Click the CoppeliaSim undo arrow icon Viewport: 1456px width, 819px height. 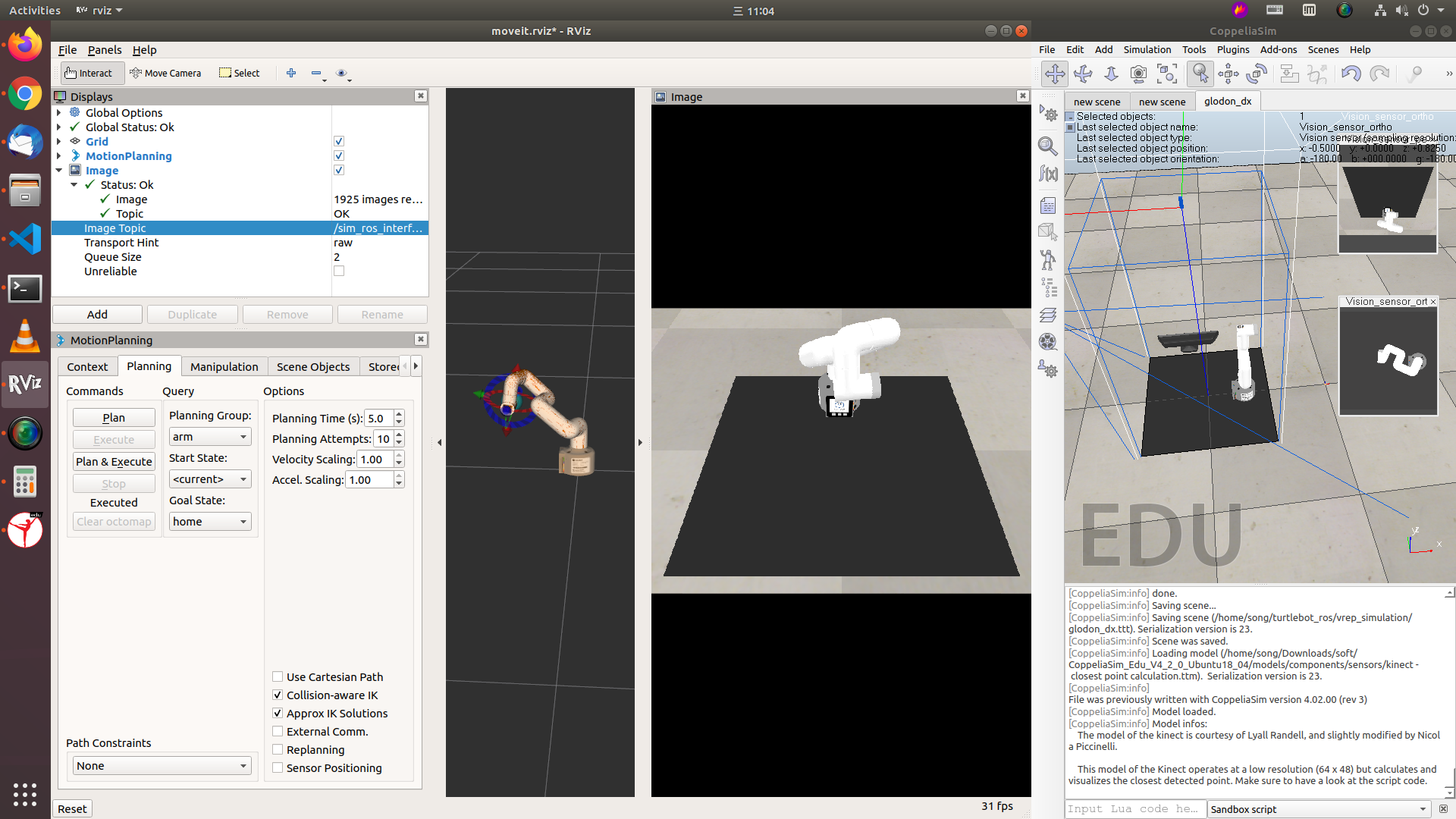[x=1351, y=74]
